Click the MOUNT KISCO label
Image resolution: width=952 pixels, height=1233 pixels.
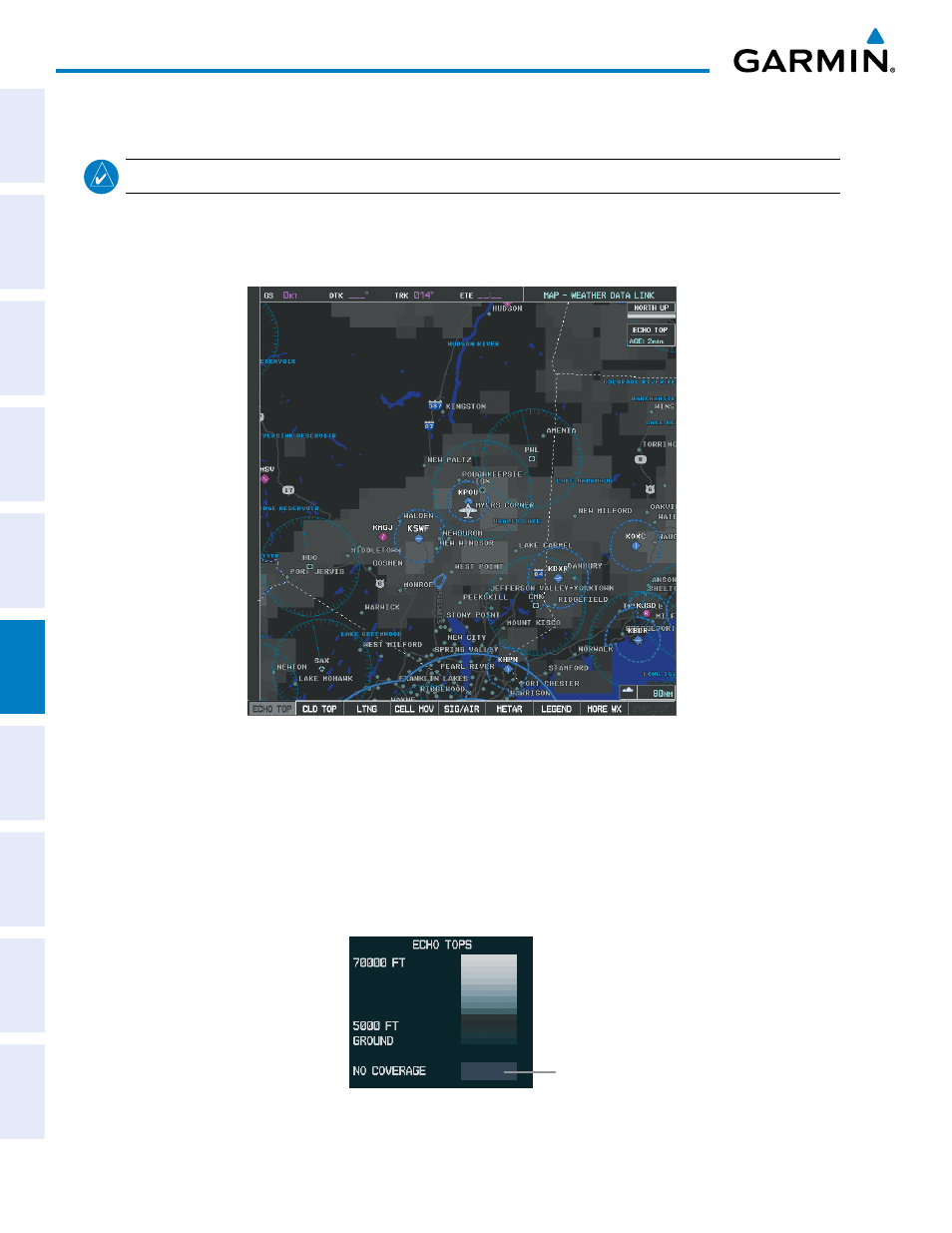pyautogui.click(x=534, y=622)
